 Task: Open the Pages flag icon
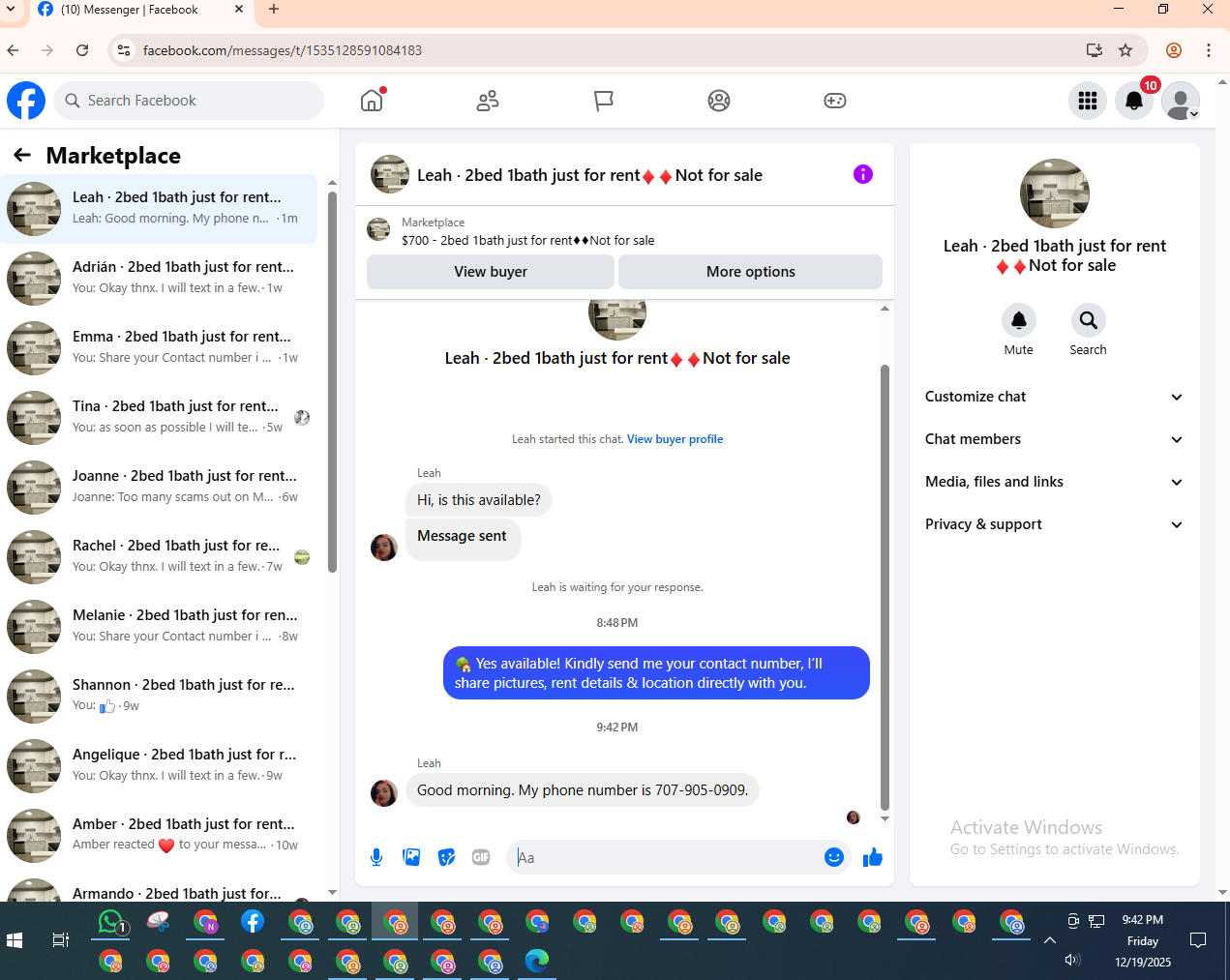click(x=604, y=101)
